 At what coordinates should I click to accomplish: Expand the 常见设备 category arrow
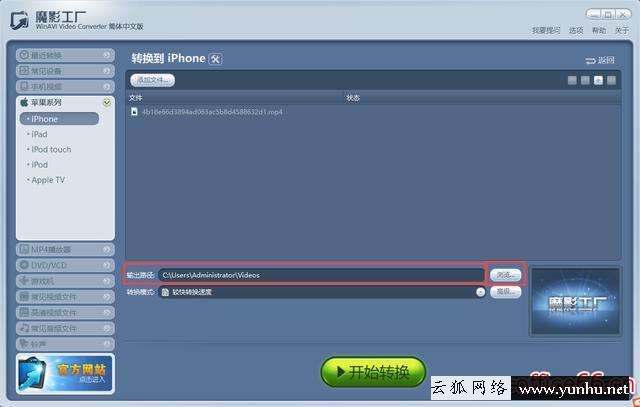pyautogui.click(x=107, y=71)
